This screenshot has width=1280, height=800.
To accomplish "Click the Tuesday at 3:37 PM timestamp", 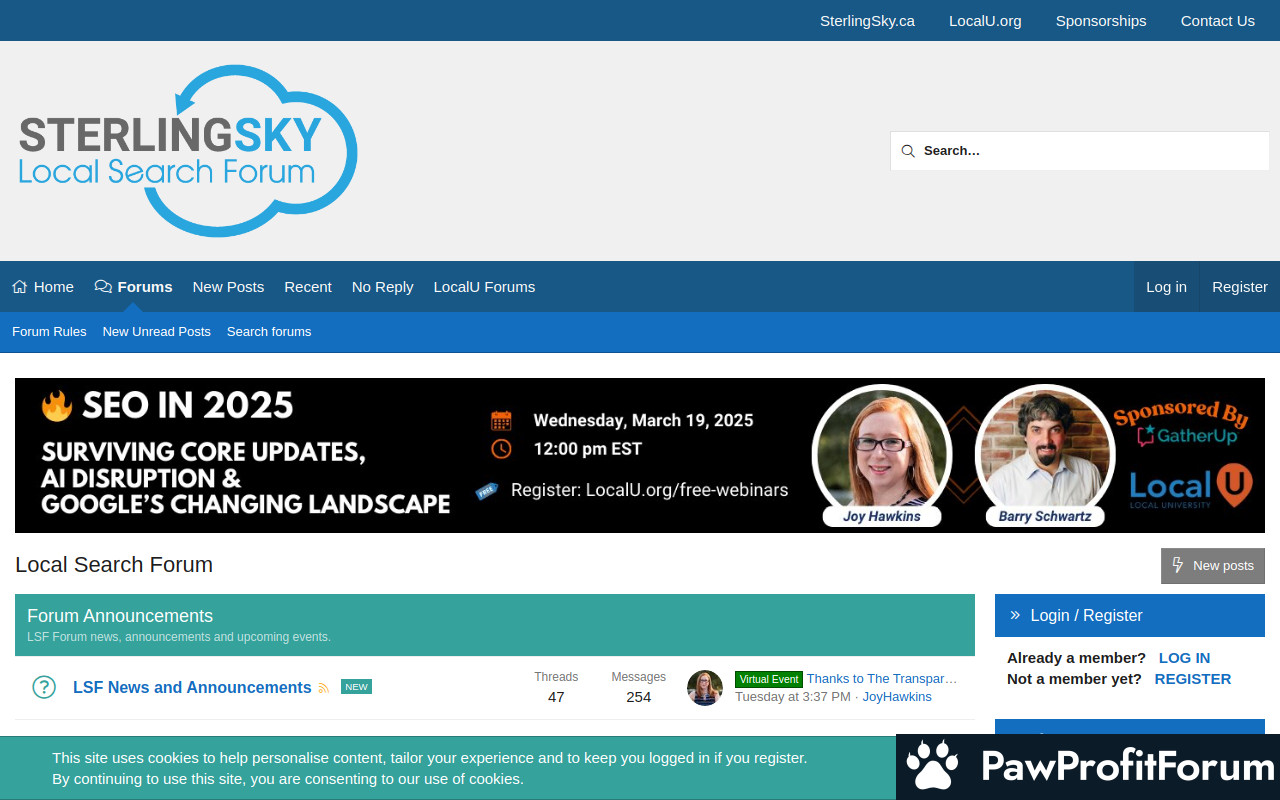I will (x=793, y=697).
